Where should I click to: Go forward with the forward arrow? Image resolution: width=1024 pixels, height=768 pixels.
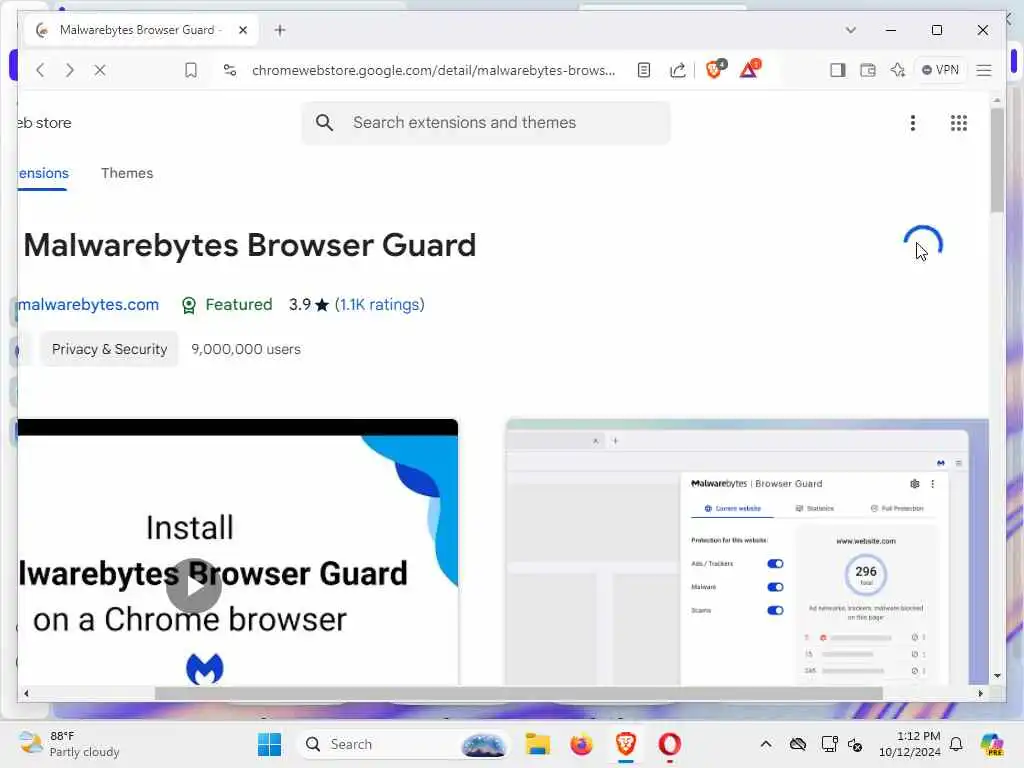click(x=70, y=70)
